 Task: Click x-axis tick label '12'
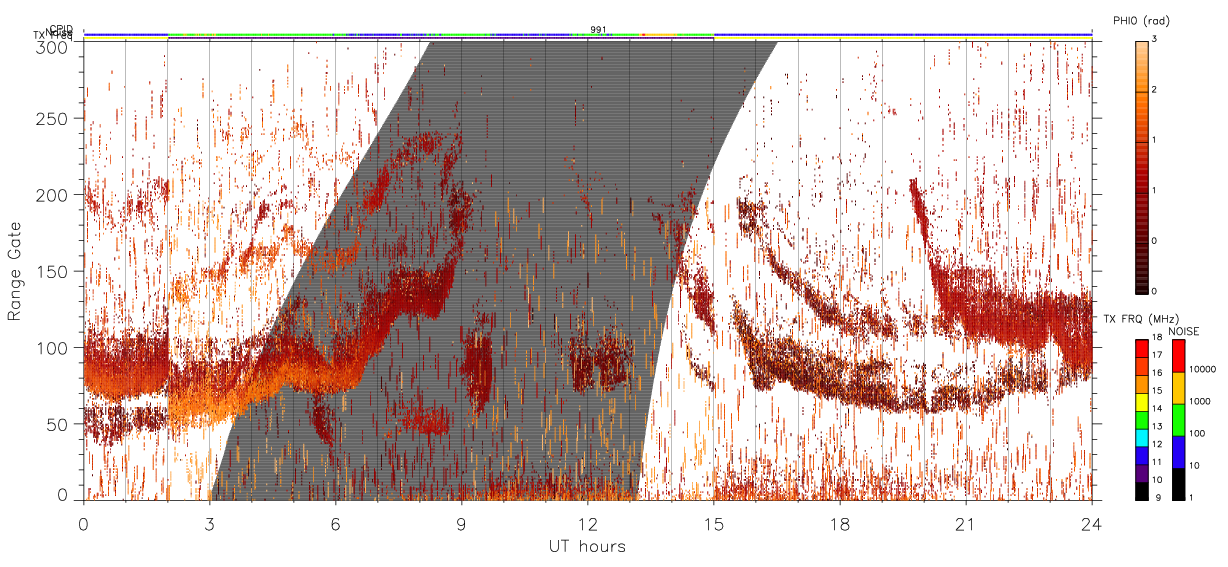click(x=587, y=524)
